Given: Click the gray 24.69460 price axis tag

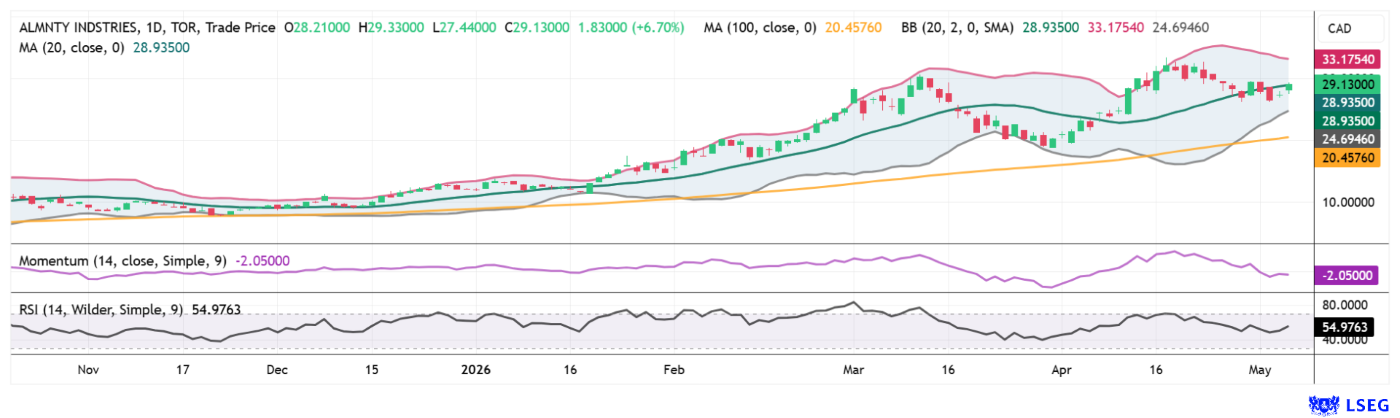Looking at the screenshot, I should tap(1347, 140).
